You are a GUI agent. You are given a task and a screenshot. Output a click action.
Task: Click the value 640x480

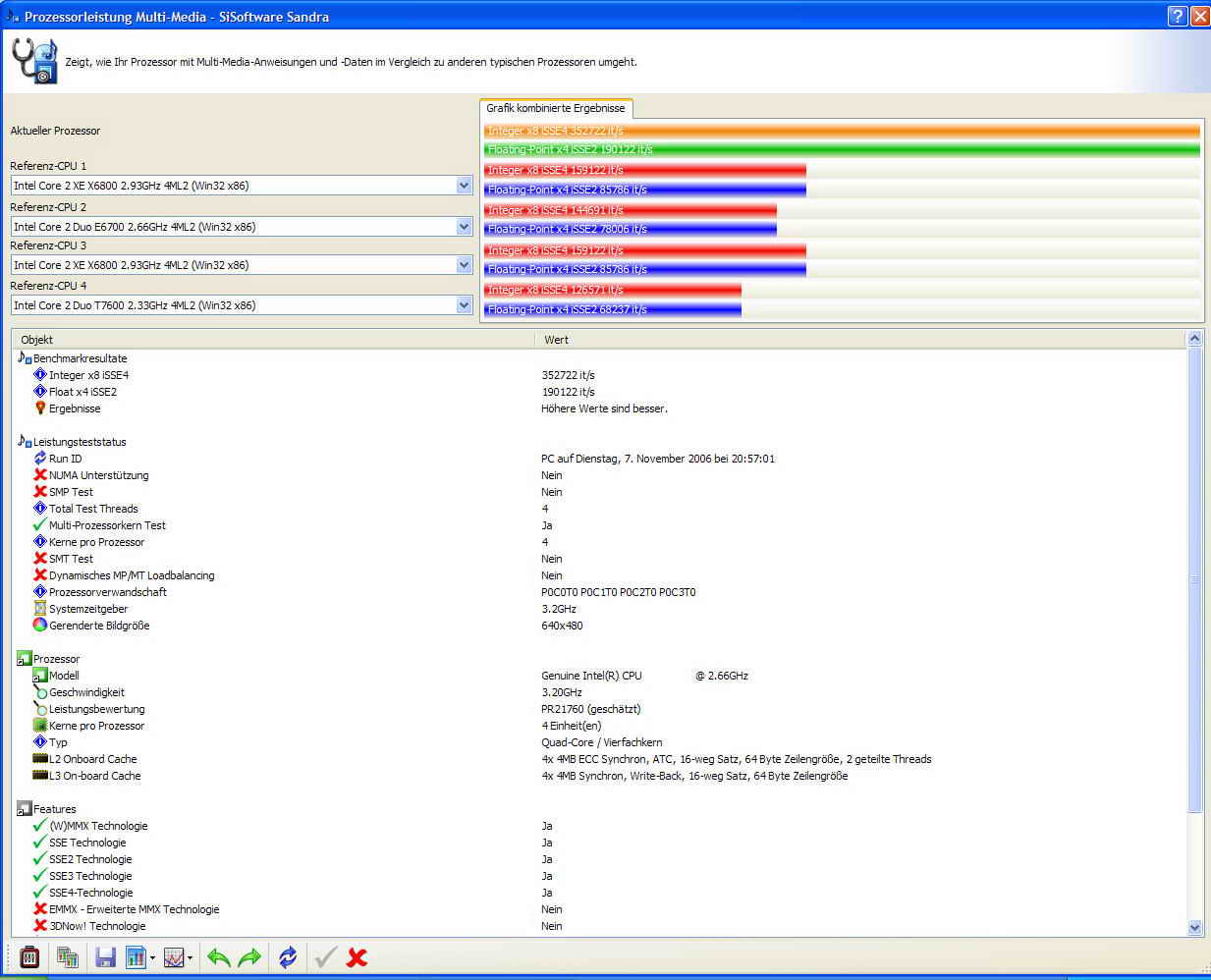[x=562, y=626]
